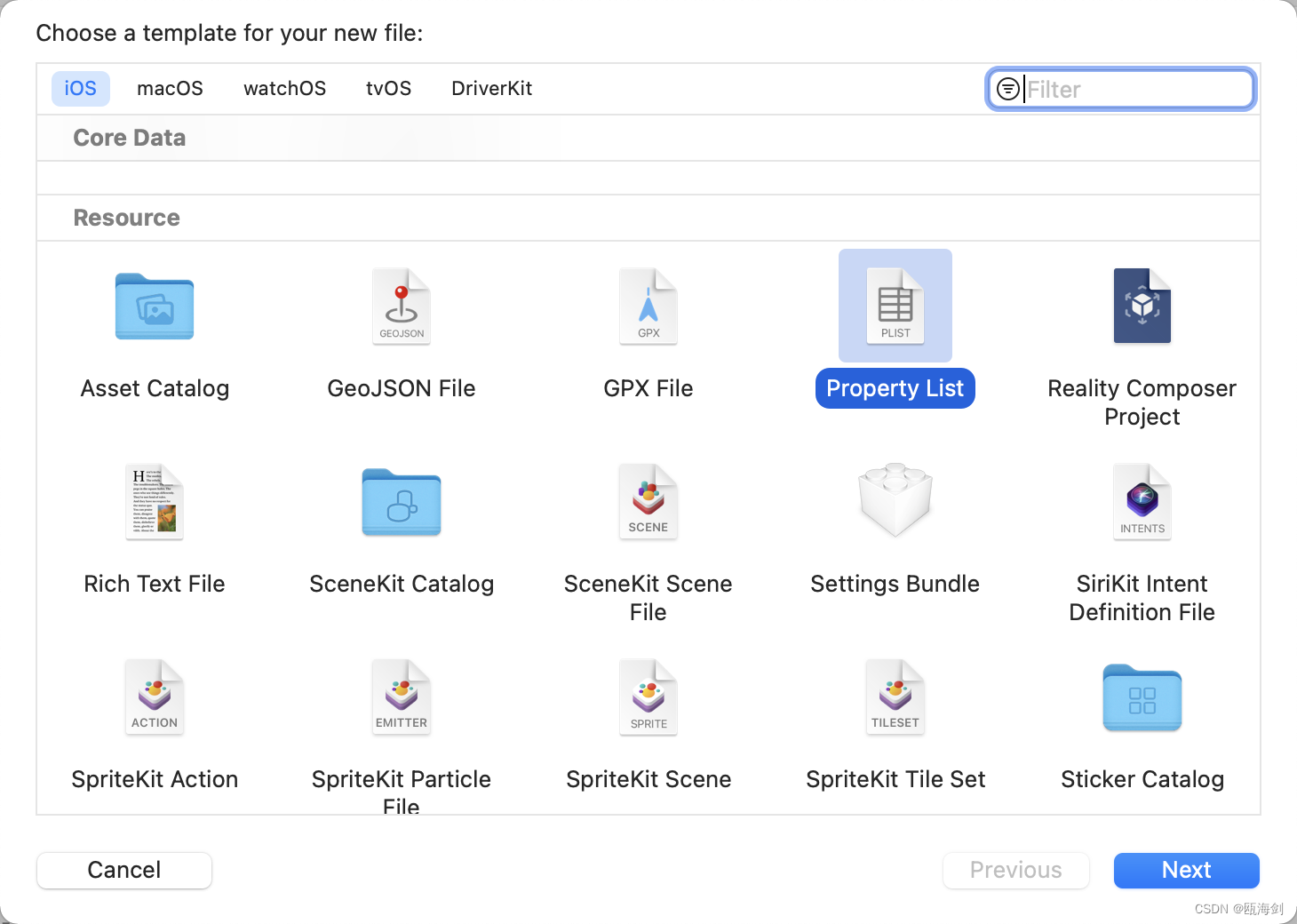This screenshot has height=924, width=1297.
Task: Pick the SiriKit Intent Definition icon
Action: tap(1142, 502)
